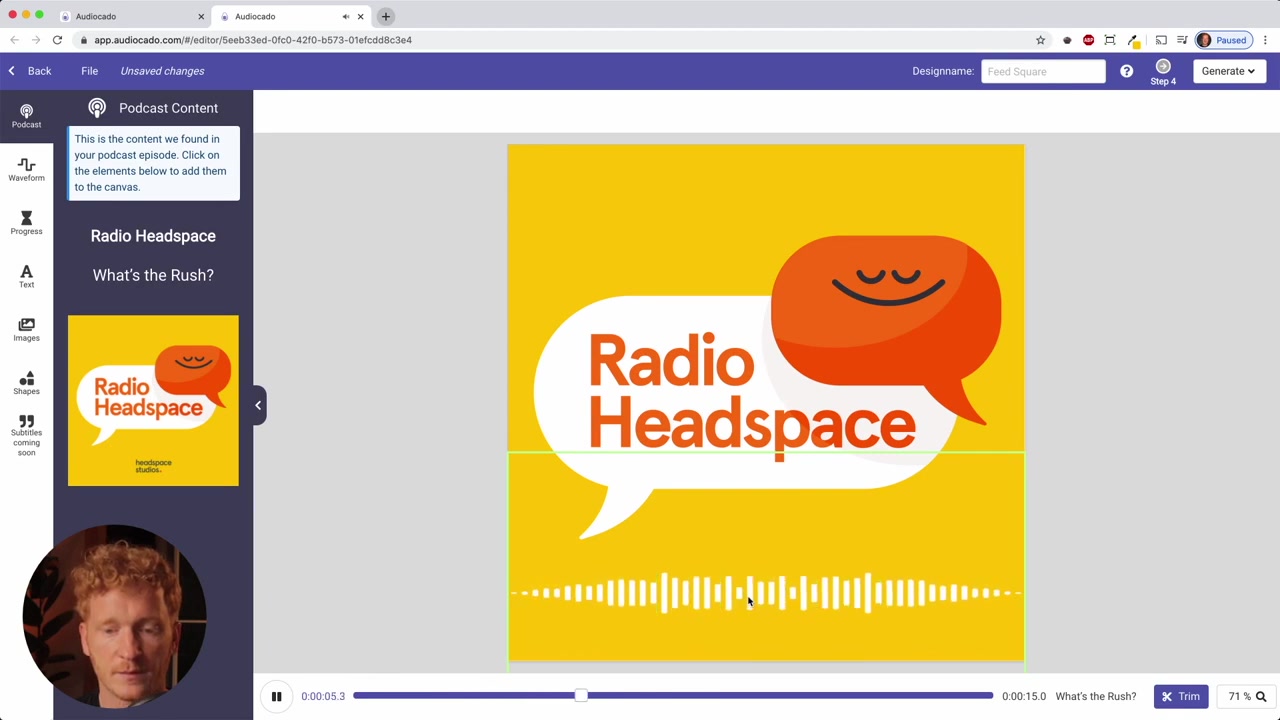The width and height of the screenshot is (1280, 720).
Task: Open the 71% zoom control
Action: [1247, 696]
